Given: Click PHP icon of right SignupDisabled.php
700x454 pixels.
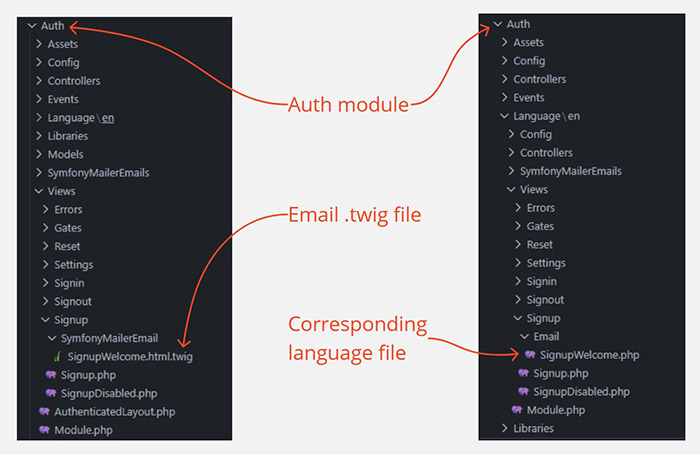Looking at the screenshot, I should click(523, 391).
